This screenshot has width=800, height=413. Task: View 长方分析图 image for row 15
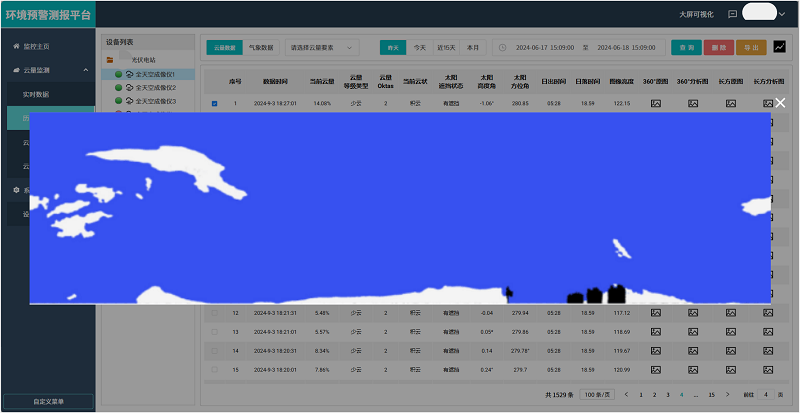(x=771, y=370)
